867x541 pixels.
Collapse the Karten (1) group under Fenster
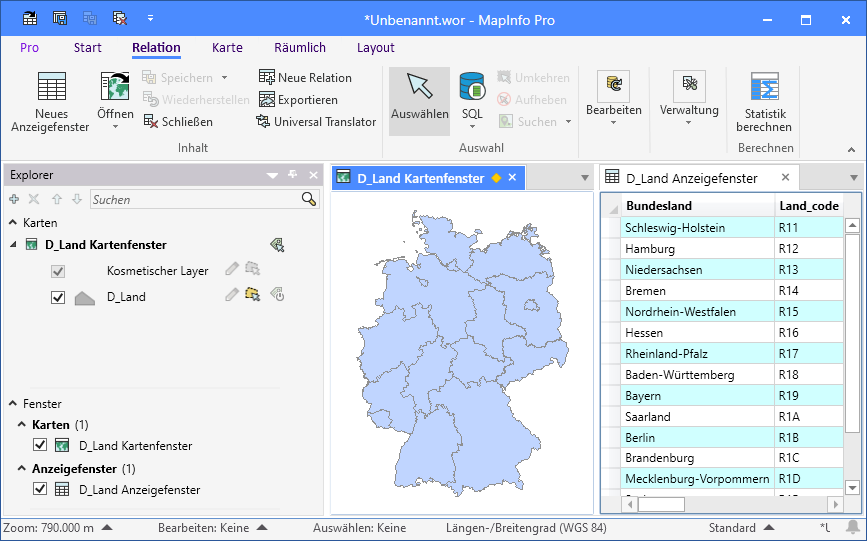tap(22, 424)
